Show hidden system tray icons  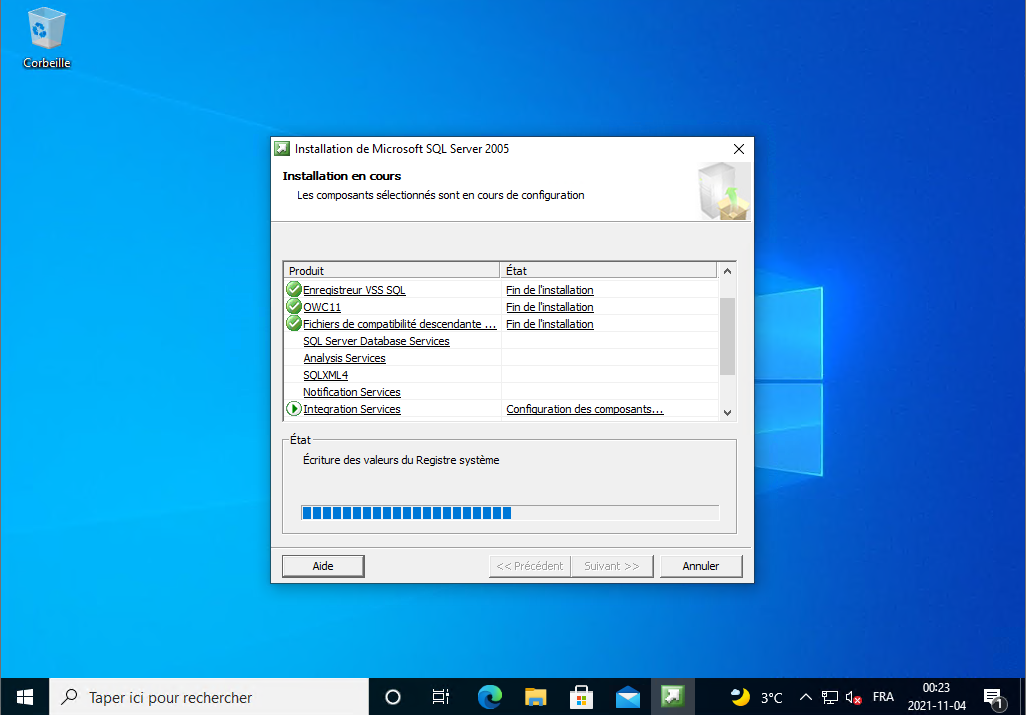pyautogui.click(x=806, y=697)
